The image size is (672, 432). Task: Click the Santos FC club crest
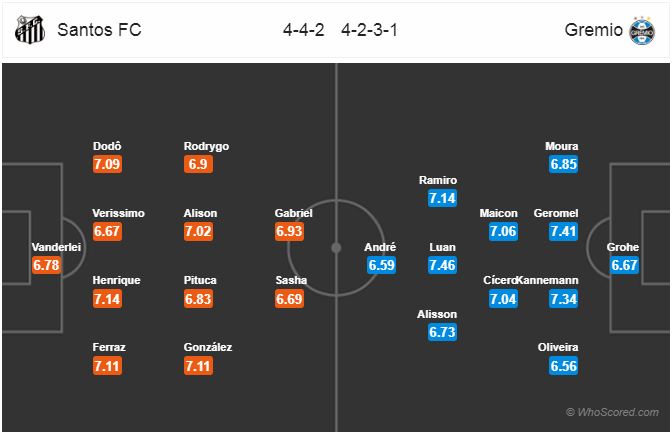(x=28, y=29)
